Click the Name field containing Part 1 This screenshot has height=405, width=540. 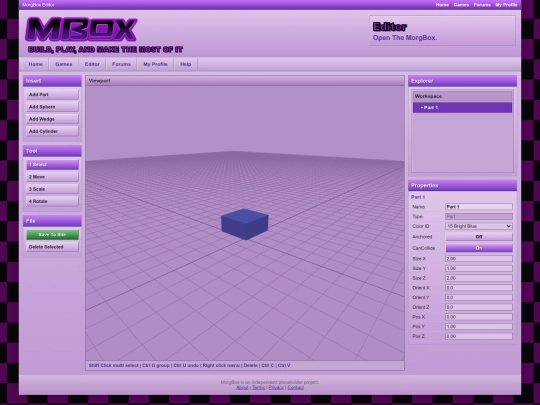479,207
